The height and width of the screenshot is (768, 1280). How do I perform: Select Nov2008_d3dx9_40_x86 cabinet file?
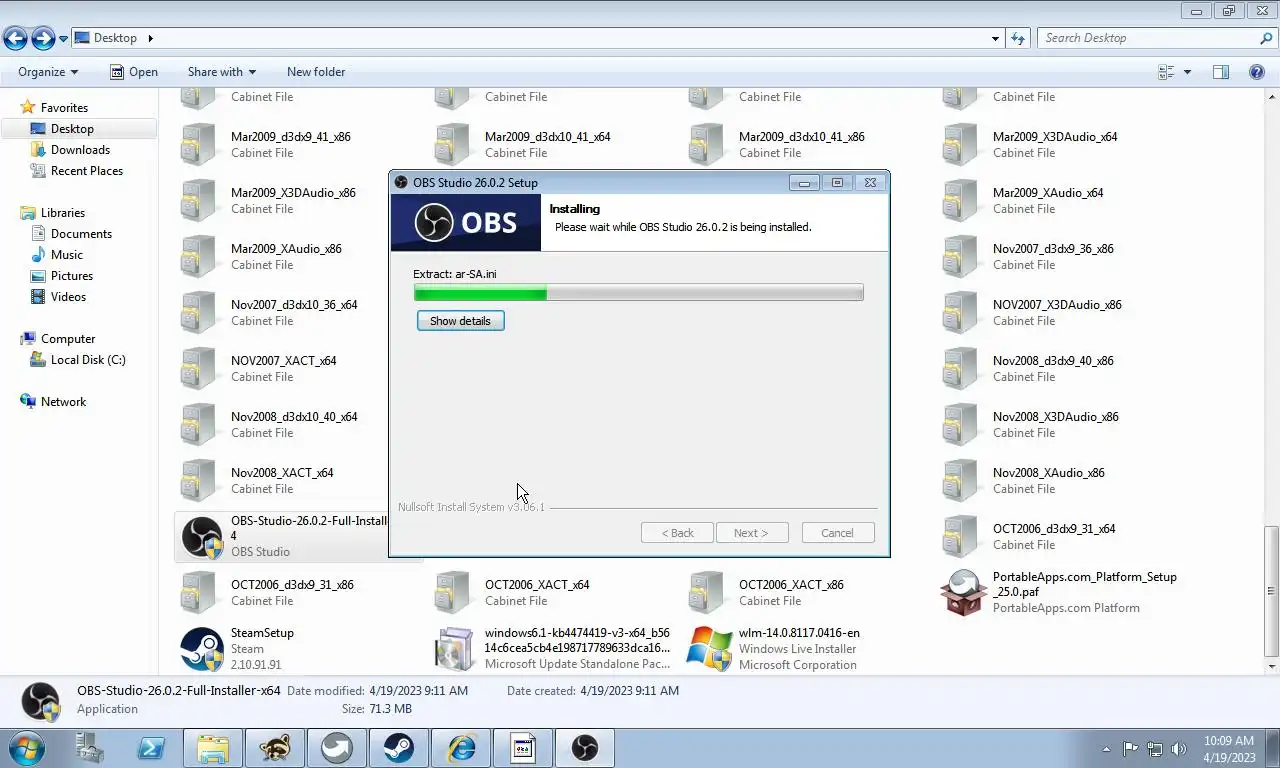(1053, 361)
